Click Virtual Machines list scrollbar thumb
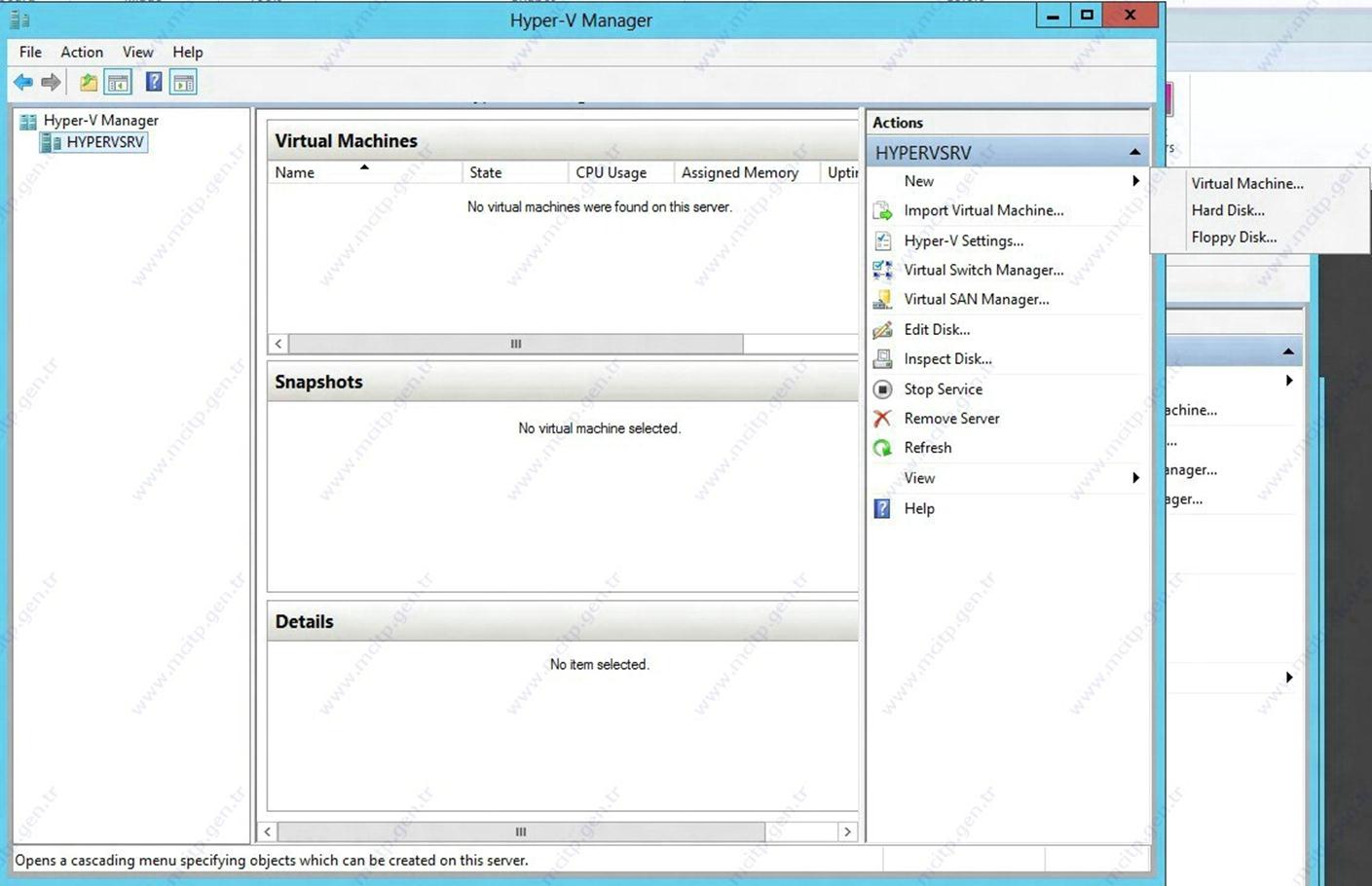Screen dimensions: 1372x886 tap(516, 344)
